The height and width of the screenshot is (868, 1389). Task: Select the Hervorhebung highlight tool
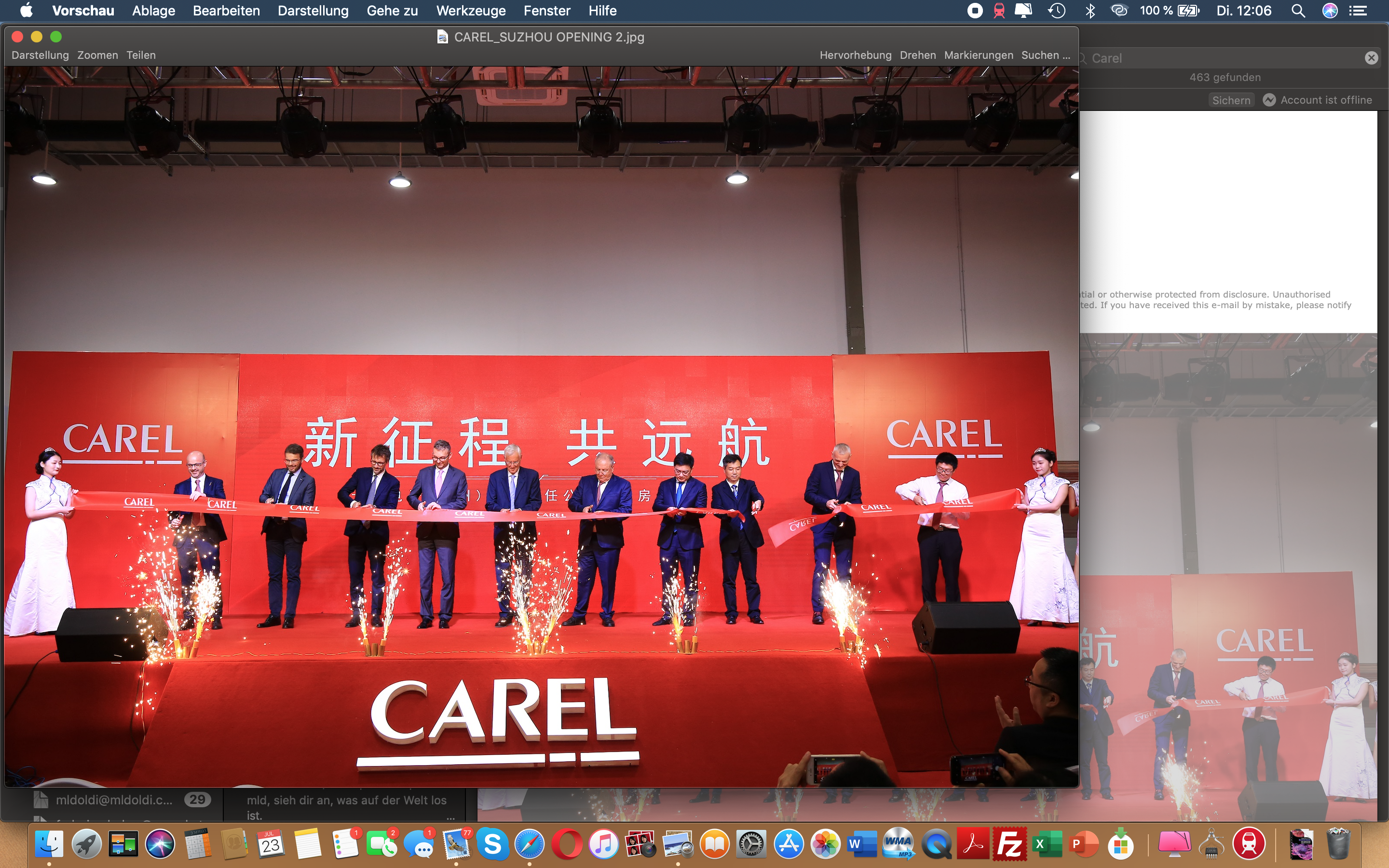pos(855,55)
